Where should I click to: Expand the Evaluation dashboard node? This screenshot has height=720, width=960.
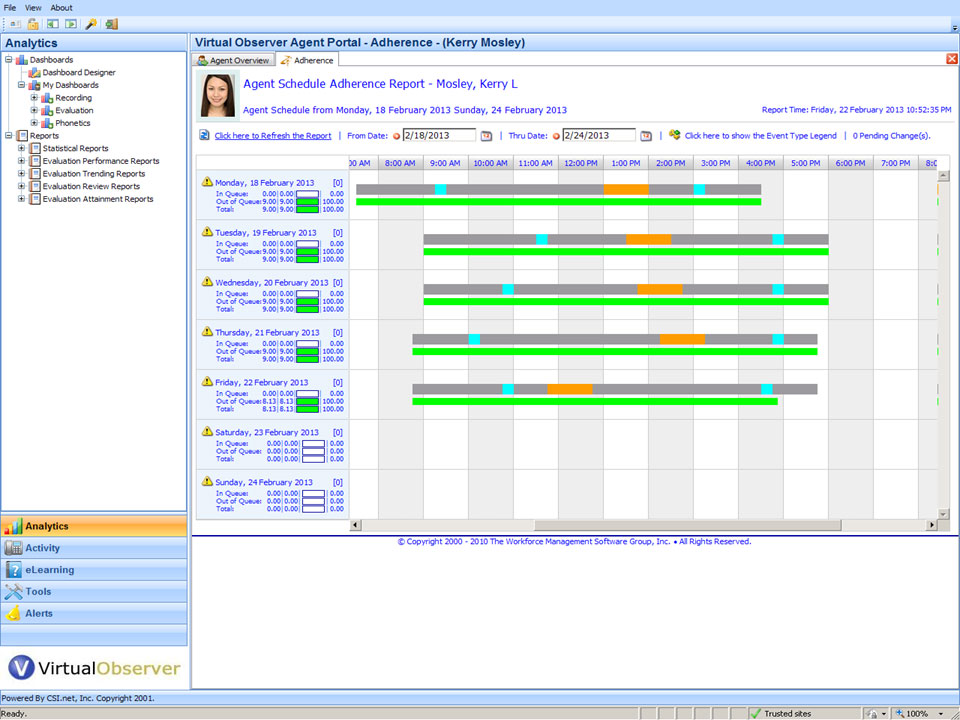click(34, 110)
